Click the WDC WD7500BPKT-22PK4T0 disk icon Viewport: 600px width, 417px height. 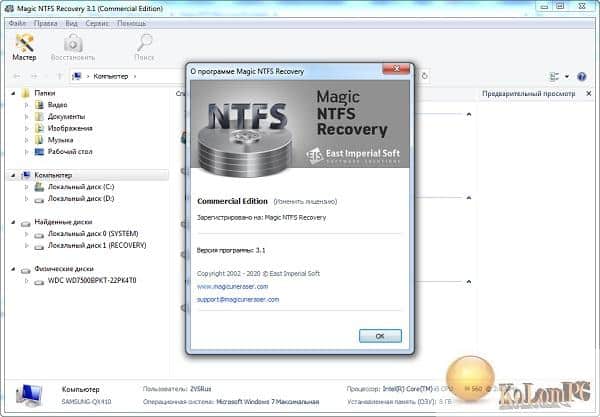pos(39,282)
